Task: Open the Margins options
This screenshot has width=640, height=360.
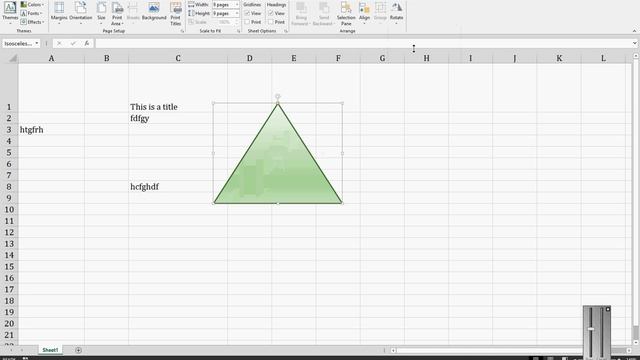Action: point(59,13)
